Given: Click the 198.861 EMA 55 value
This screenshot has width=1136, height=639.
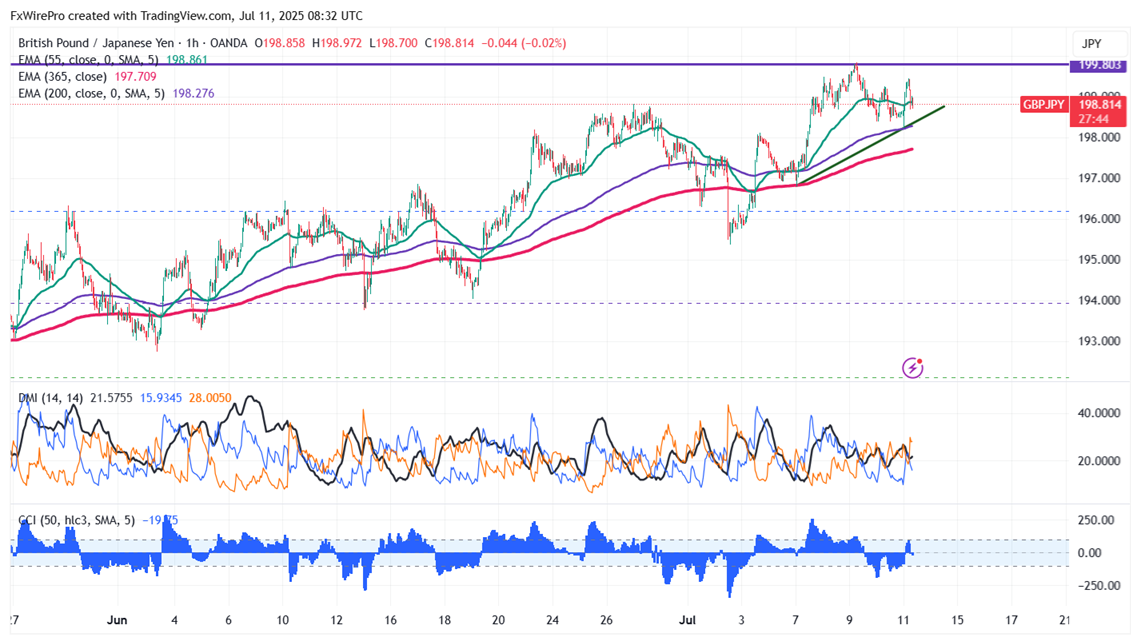Looking at the screenshot, I should (187, 59).
